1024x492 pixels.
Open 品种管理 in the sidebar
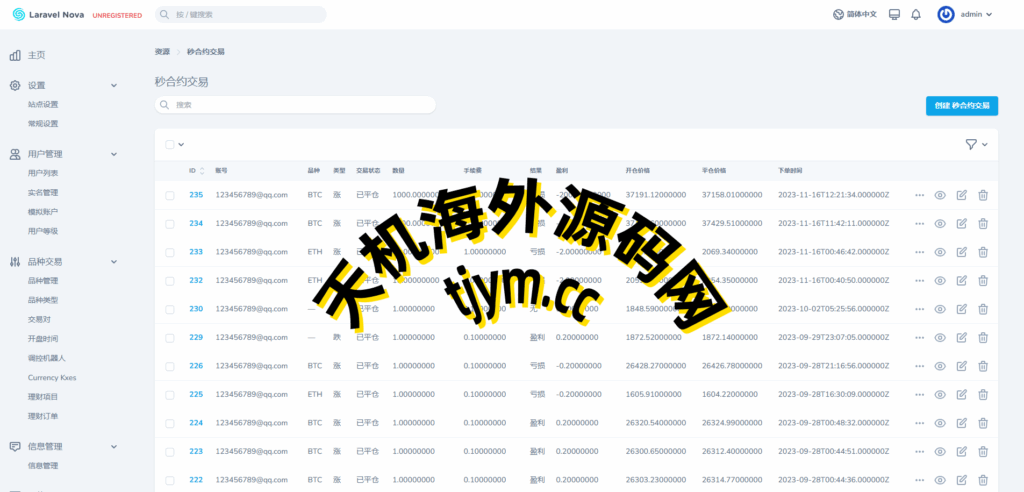pos(43,281)
